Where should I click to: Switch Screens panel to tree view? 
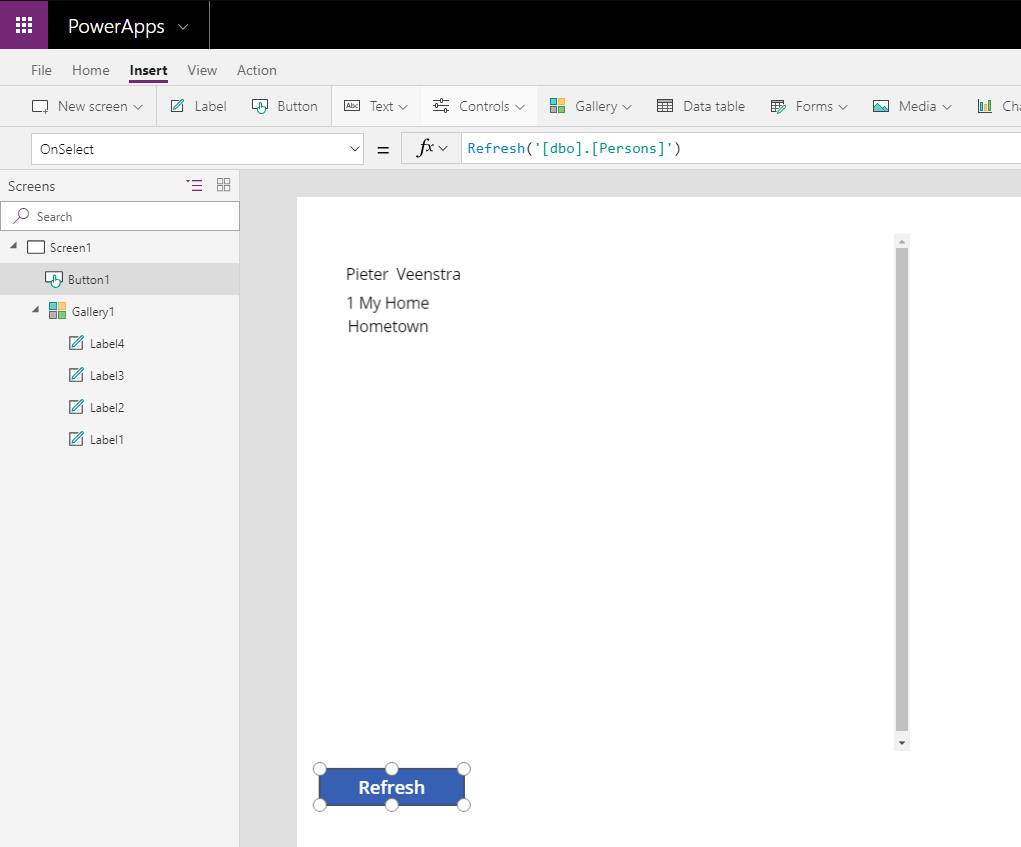point(194,186)
